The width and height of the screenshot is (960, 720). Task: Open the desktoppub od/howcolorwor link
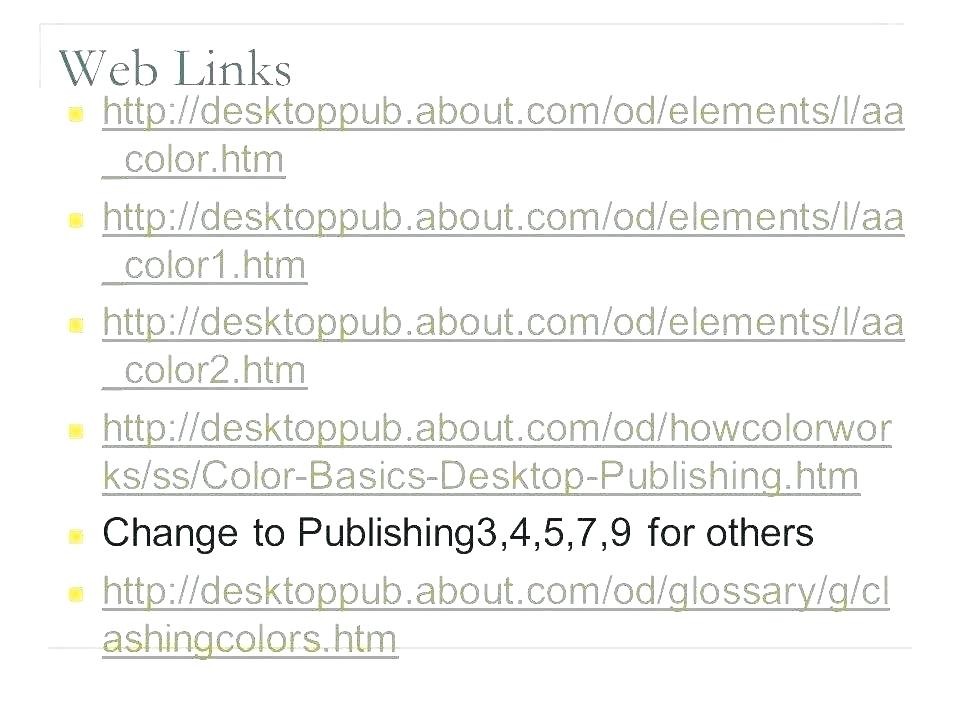click(x=498, y=429)
